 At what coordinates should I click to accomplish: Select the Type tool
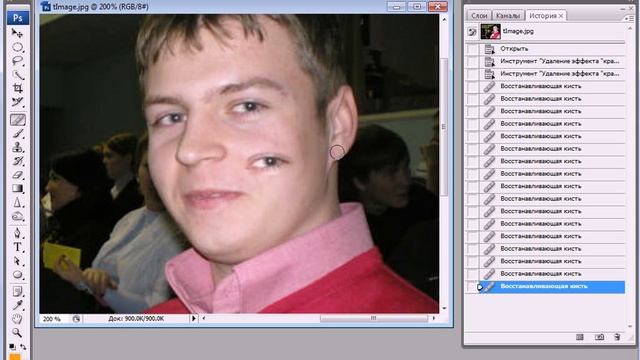coord(18,247)
